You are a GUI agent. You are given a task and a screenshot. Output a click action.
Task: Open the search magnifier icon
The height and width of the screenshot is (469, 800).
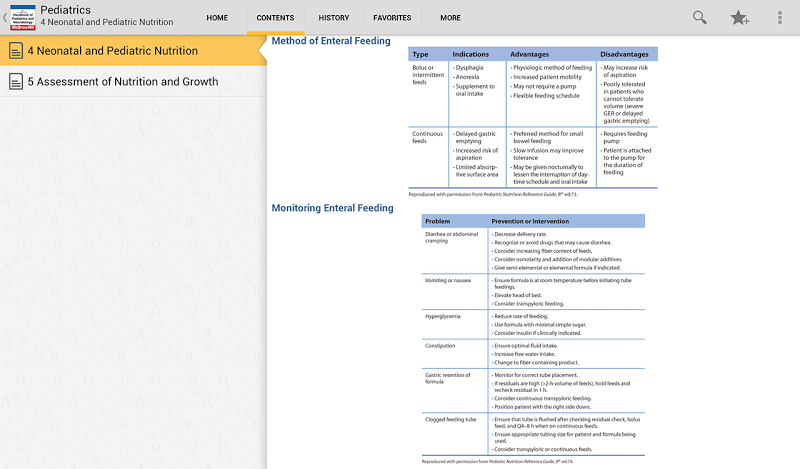pos(699,17)
